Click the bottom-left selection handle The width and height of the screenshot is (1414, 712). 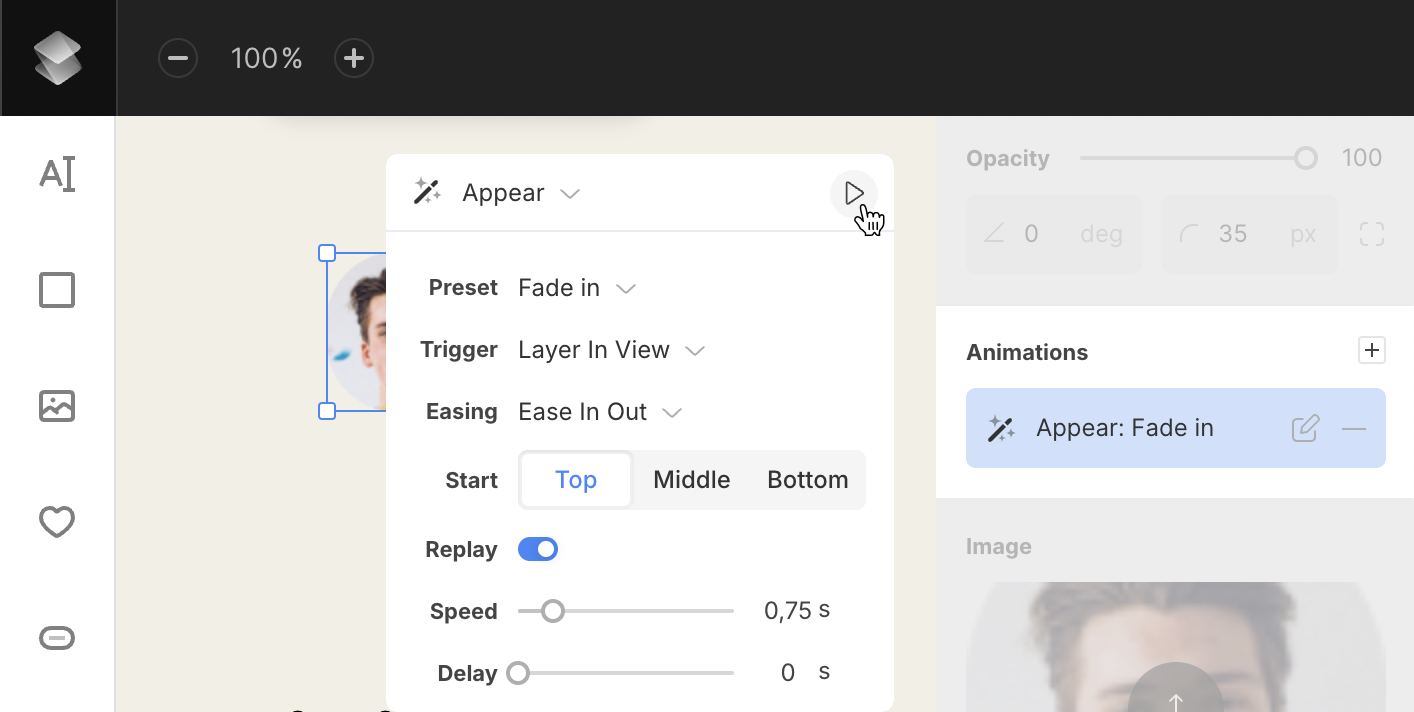pos(327,411)
